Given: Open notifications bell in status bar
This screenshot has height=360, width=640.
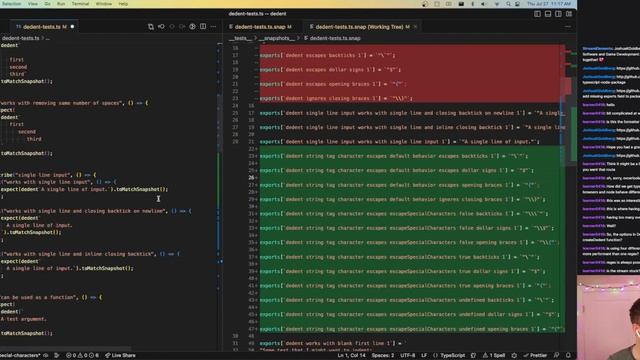Looking at the screenshot, I should pyautogui.click(x=568, y=356).
